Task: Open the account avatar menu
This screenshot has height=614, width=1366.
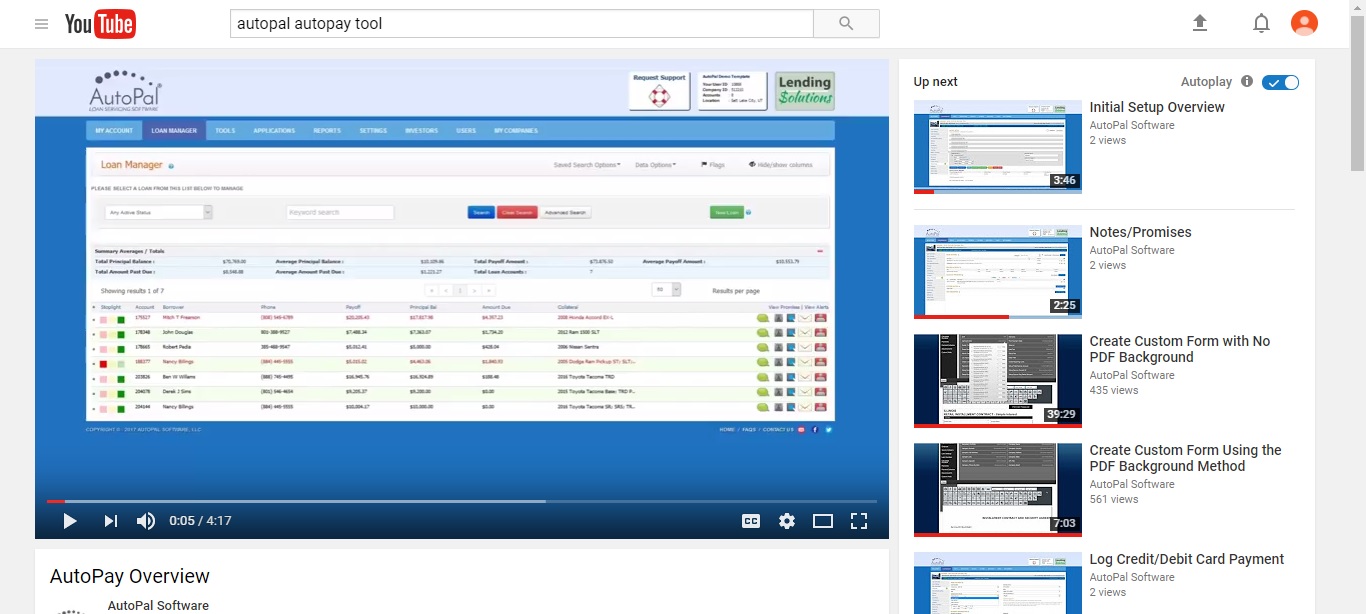Action: (1304, 23)
